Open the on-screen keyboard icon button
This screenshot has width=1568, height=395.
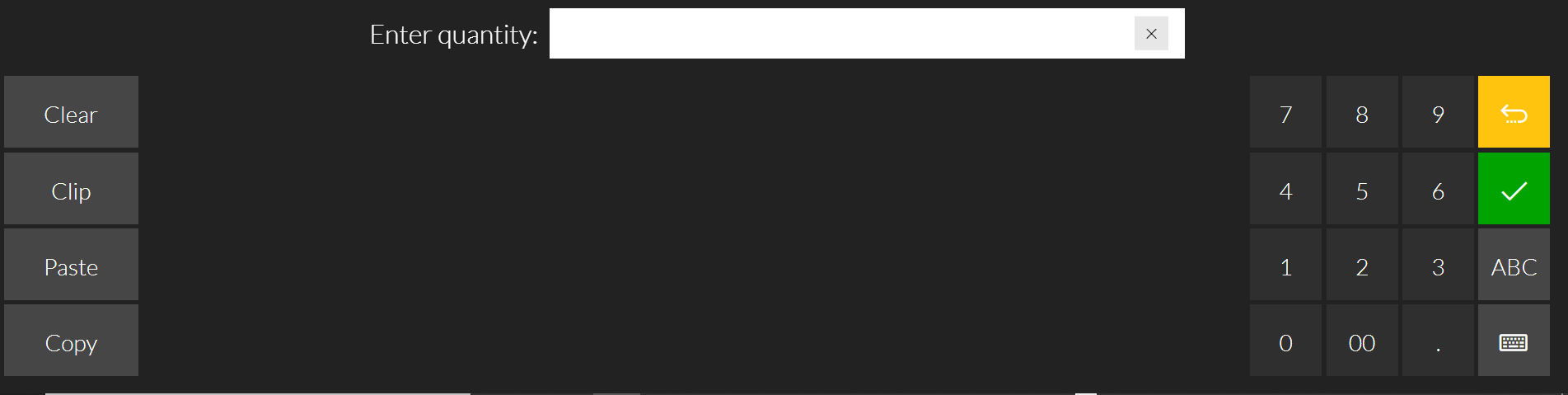1514,341
